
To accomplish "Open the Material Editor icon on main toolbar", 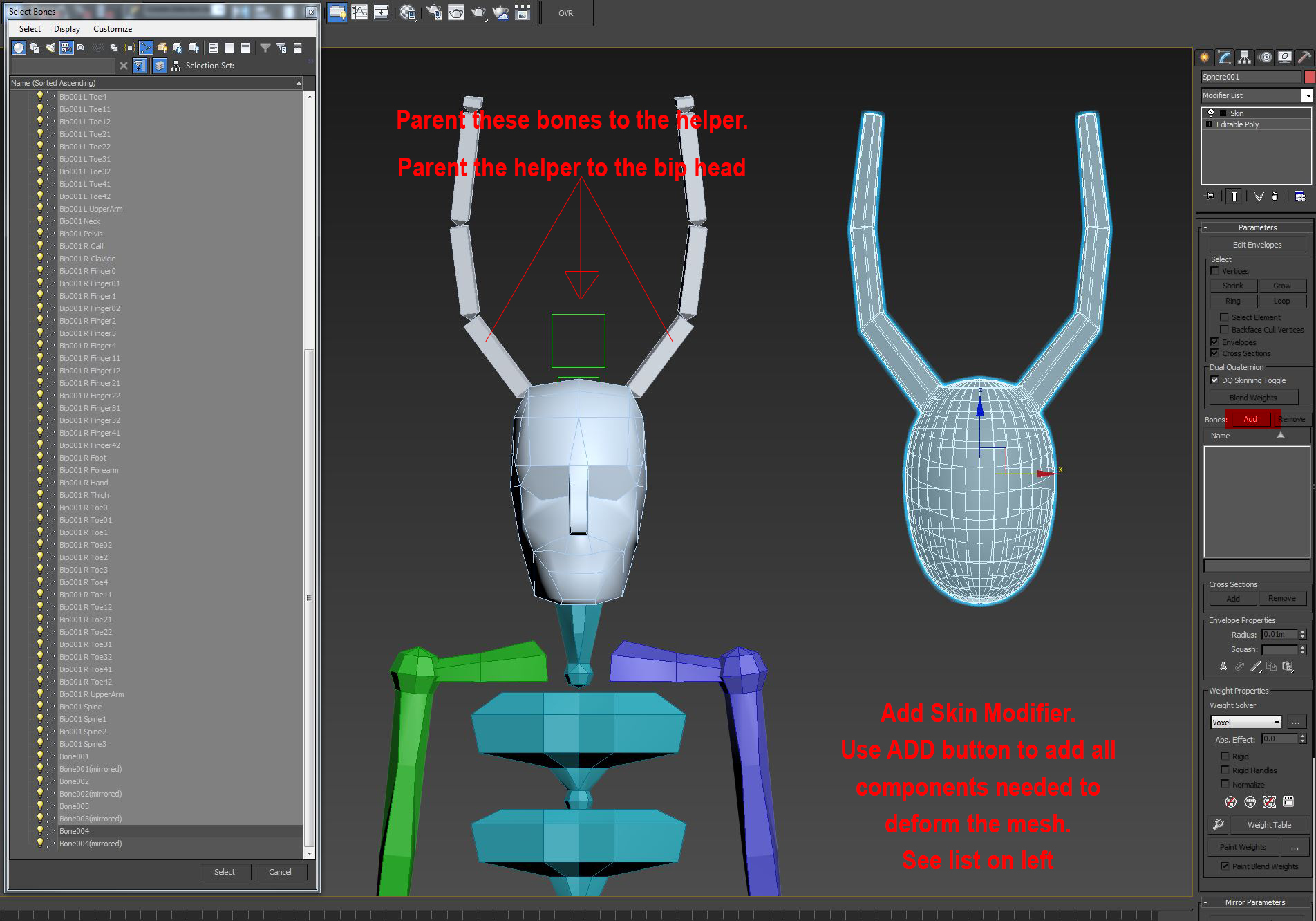I will [408, 12].
